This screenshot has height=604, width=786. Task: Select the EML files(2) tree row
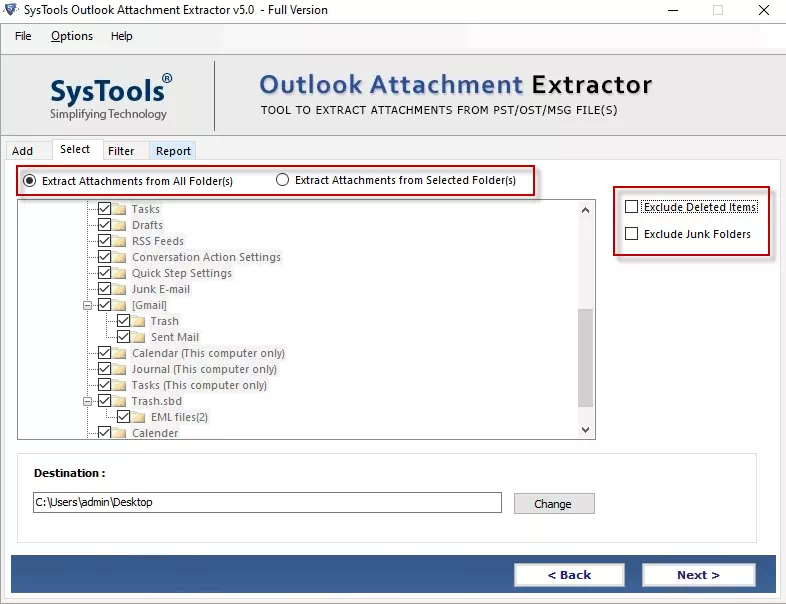click(179, 418)
